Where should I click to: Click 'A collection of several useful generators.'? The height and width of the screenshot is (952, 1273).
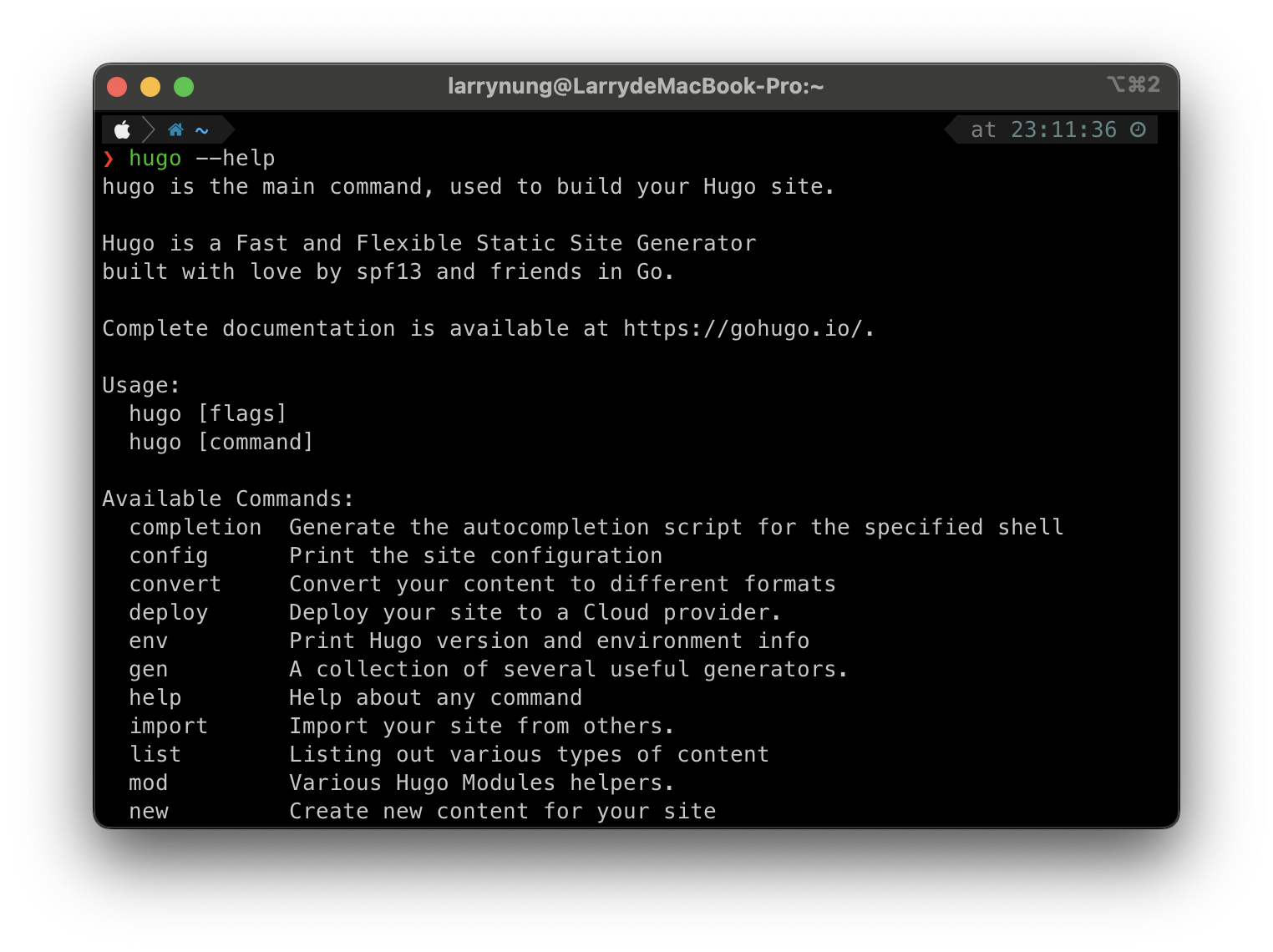568,670
